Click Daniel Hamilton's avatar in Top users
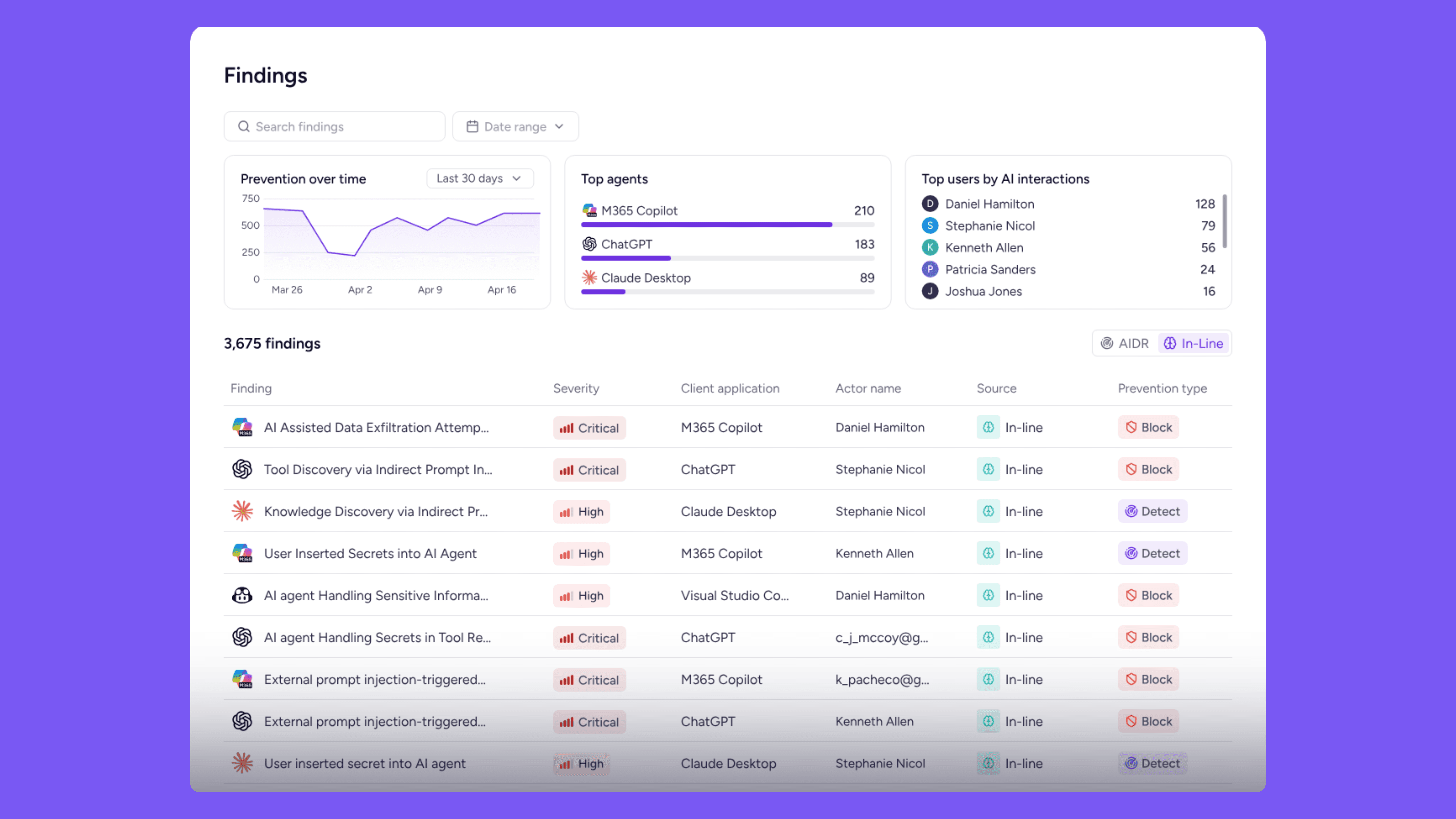1456x819 pixels. pos(930,204)
